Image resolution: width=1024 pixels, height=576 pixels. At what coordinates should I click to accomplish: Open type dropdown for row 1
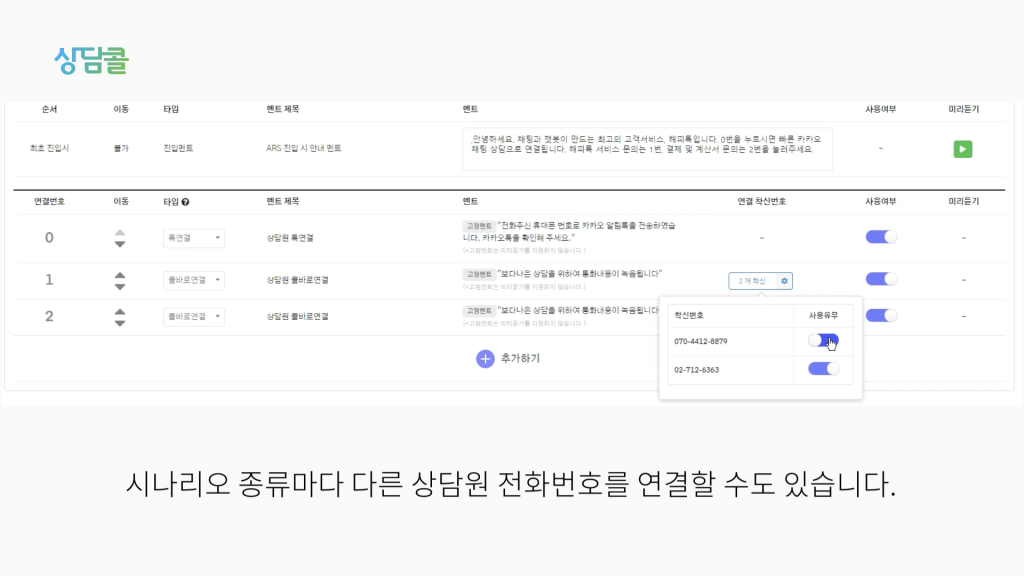click(194, 280)
